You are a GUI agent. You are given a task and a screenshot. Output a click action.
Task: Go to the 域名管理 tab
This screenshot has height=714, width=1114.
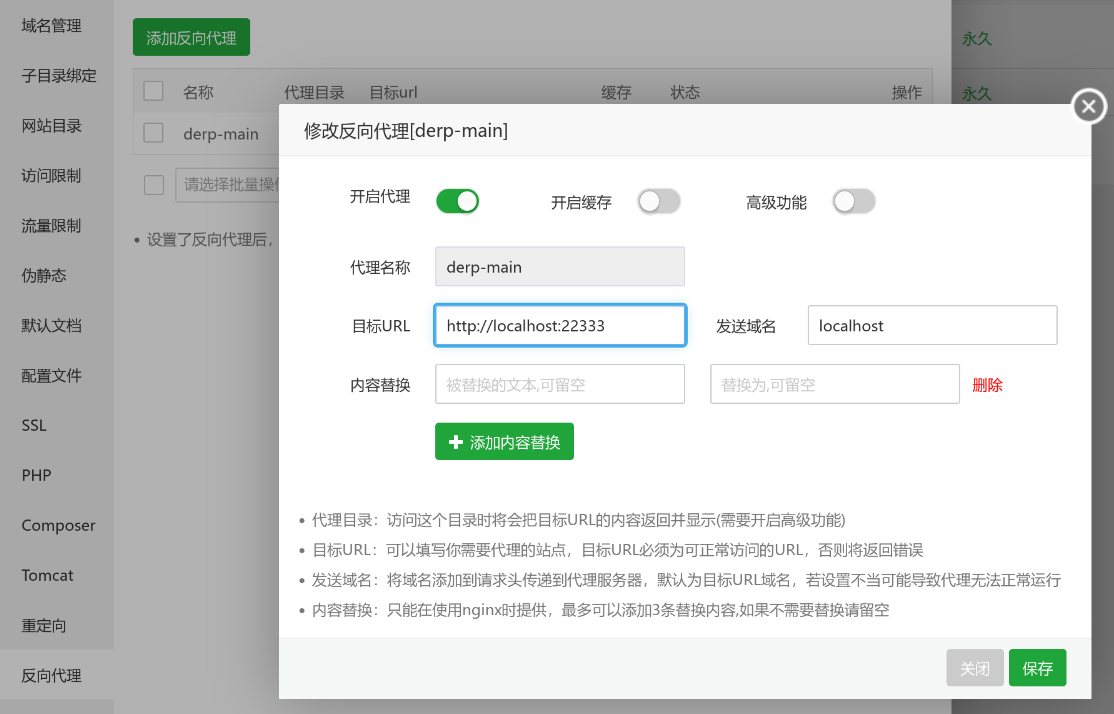point(52,26)
